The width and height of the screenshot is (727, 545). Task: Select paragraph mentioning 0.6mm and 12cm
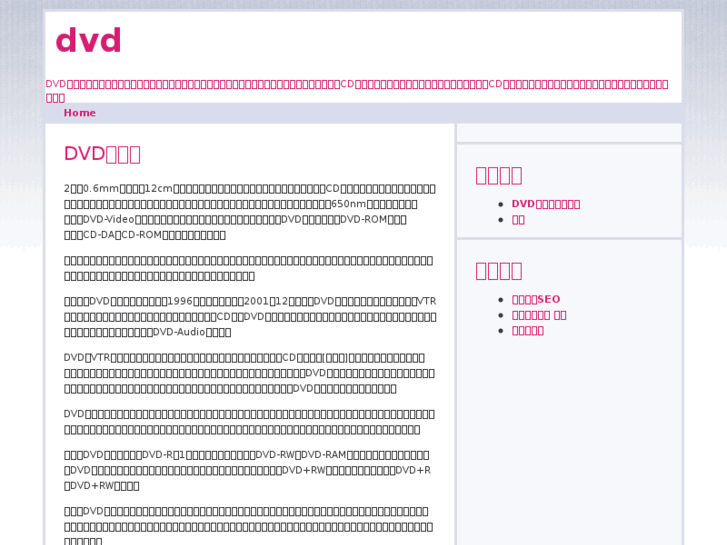250,212
